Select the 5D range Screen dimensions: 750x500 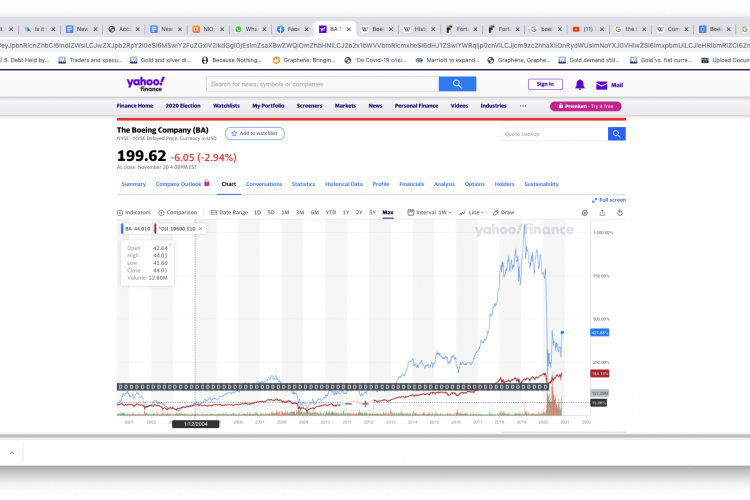pos(271,212)
